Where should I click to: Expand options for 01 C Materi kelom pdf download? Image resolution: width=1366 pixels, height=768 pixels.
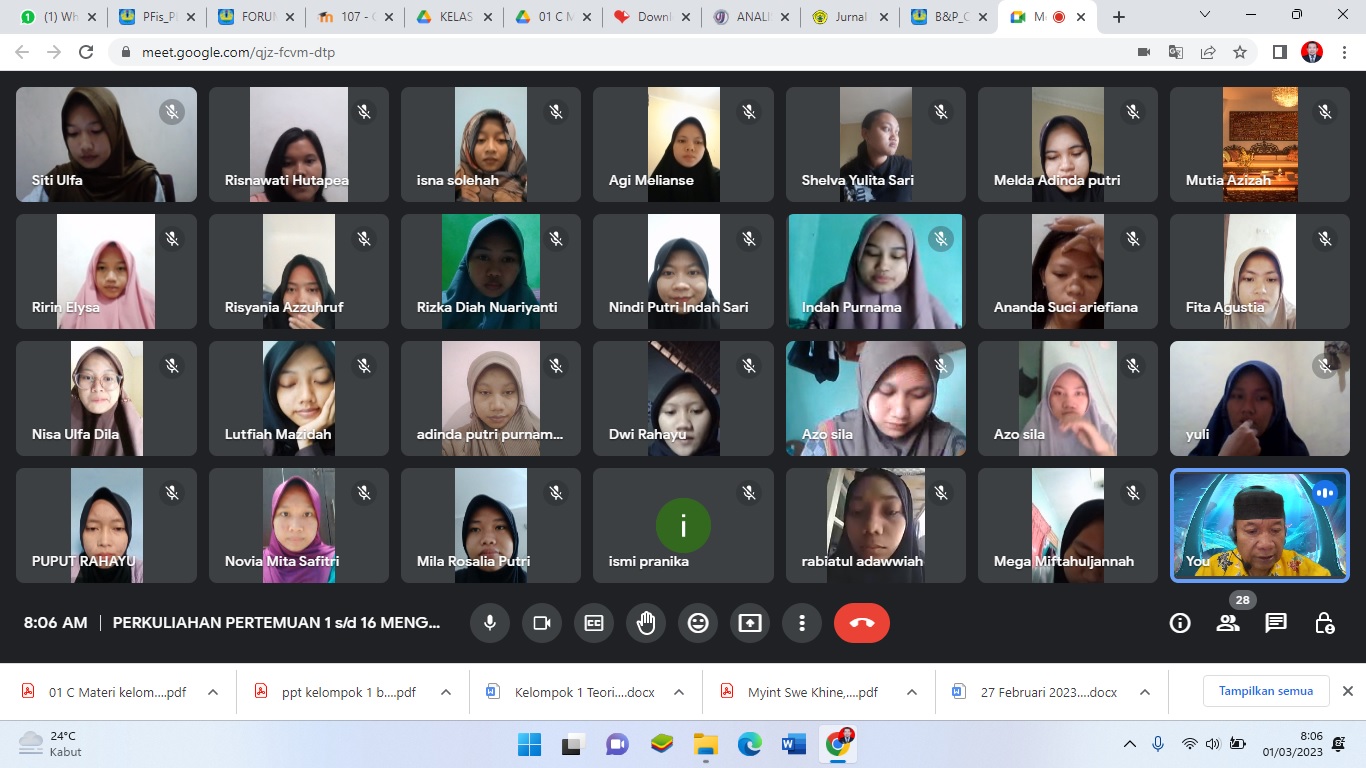[213, 692]
